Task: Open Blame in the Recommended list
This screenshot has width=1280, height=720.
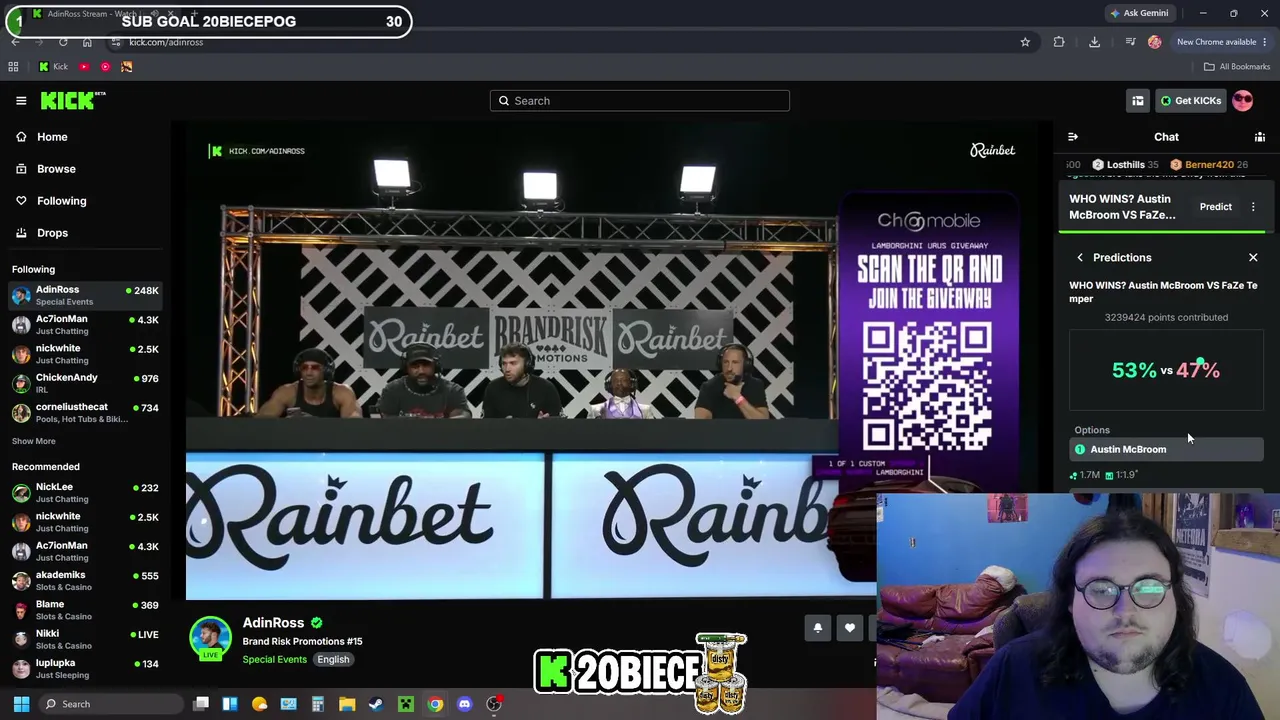Action: tap(85, 610)
